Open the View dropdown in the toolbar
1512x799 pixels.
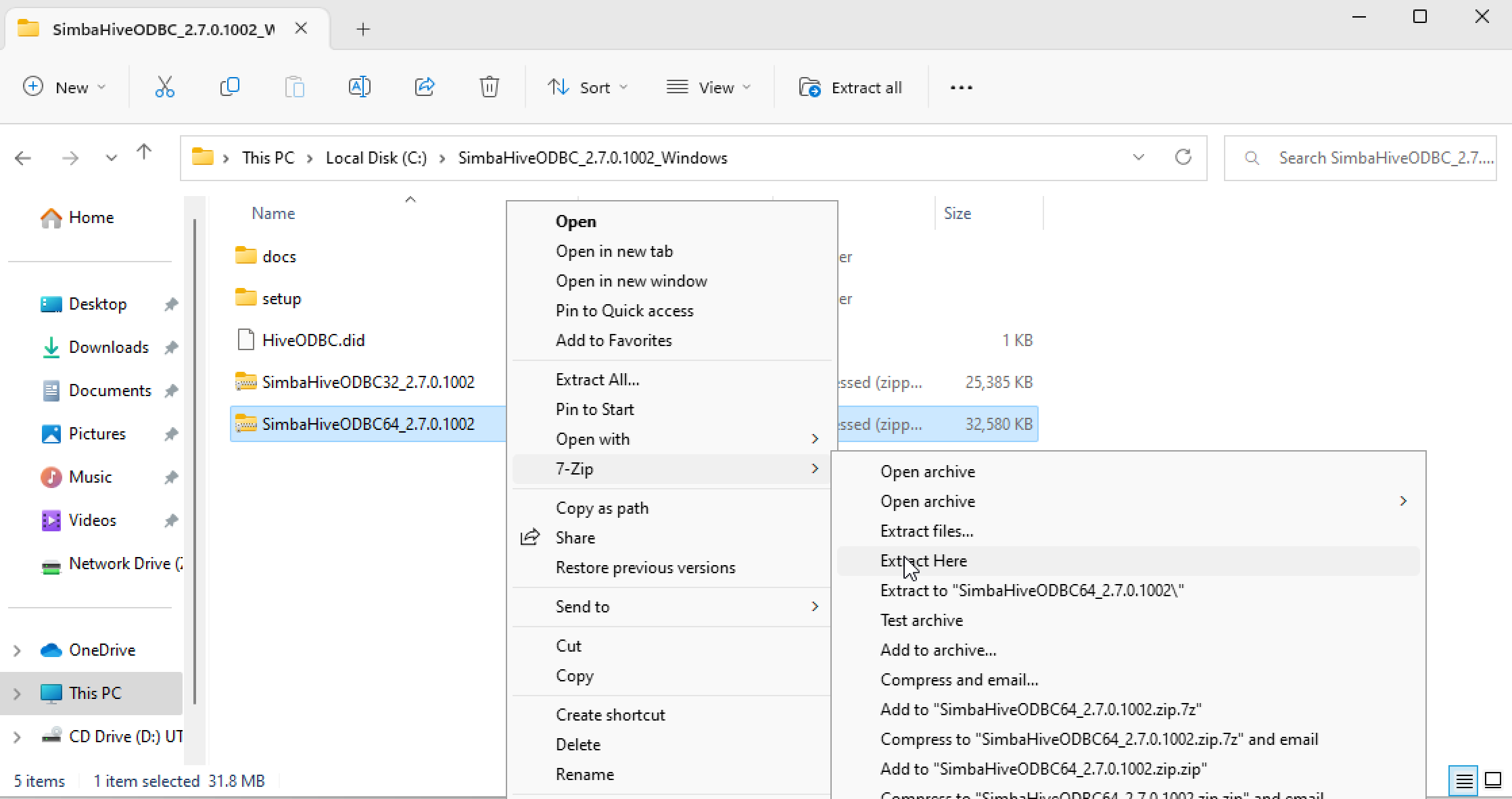point(709,87)
